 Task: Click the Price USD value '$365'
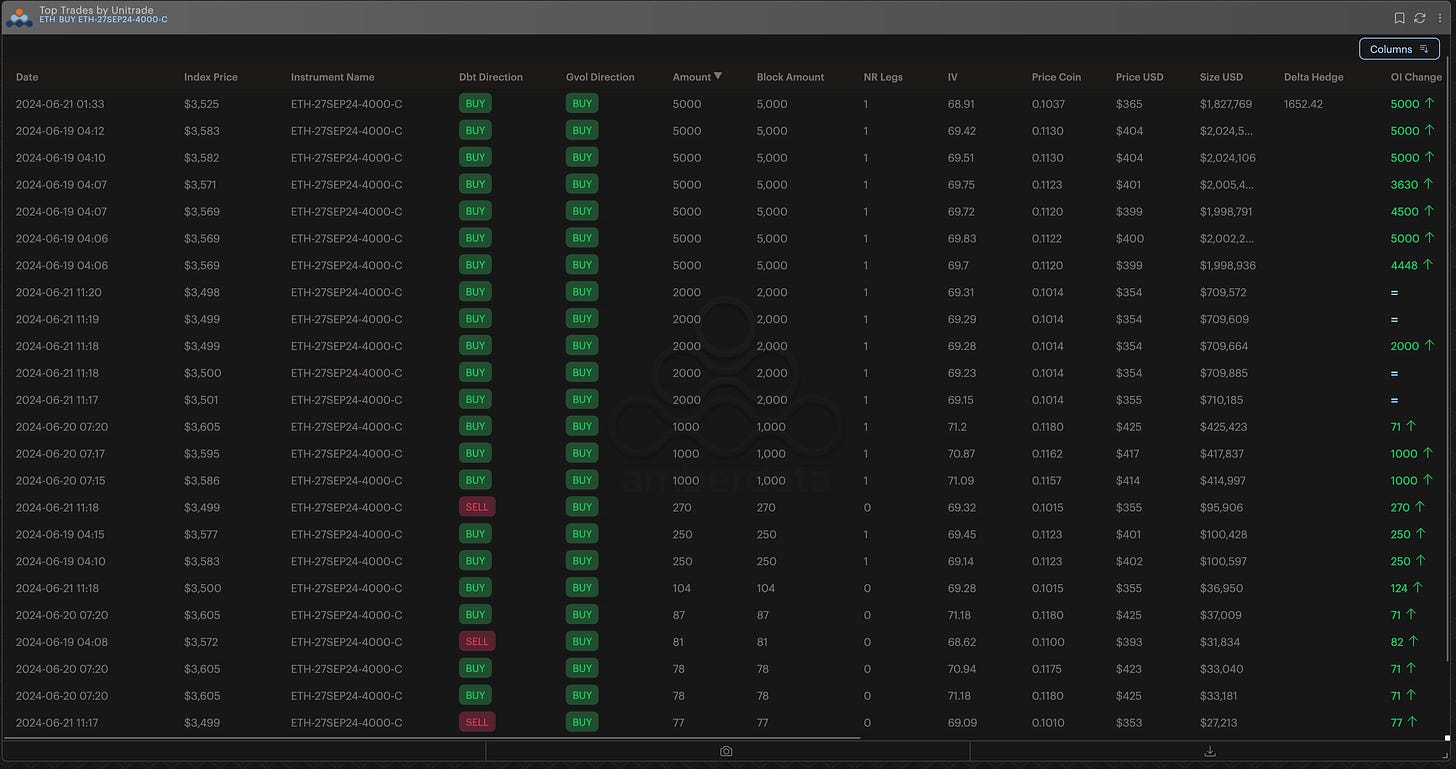1129,104
